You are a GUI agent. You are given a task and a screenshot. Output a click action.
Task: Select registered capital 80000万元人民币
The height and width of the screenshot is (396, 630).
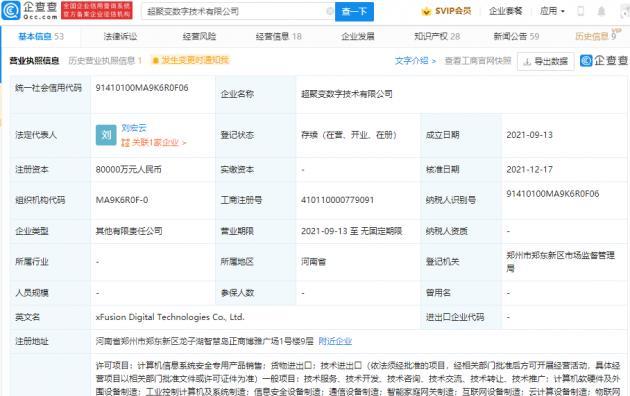(x=129, y=169)
